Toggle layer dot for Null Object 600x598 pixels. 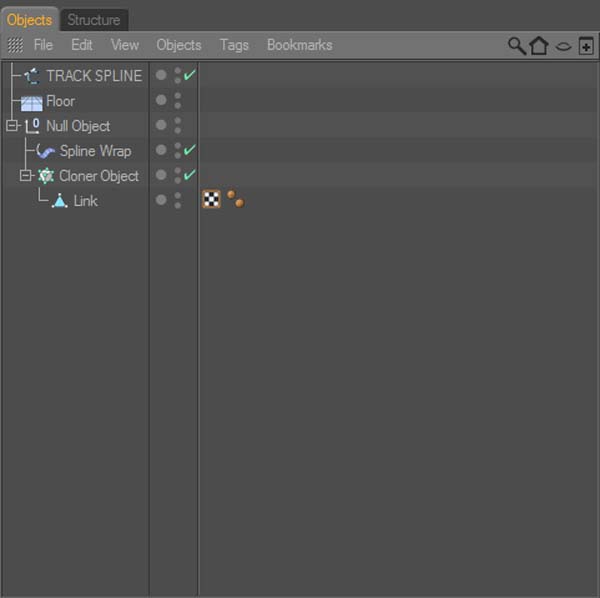click(161, 125)
